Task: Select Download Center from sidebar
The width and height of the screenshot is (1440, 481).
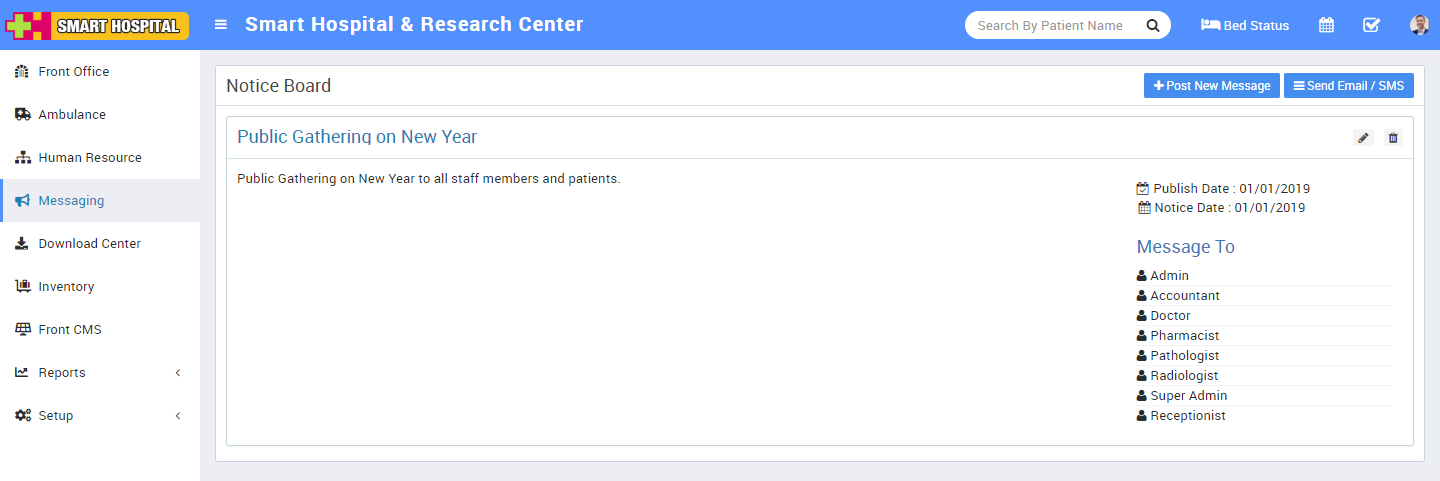Action: [x=89, y=244]
